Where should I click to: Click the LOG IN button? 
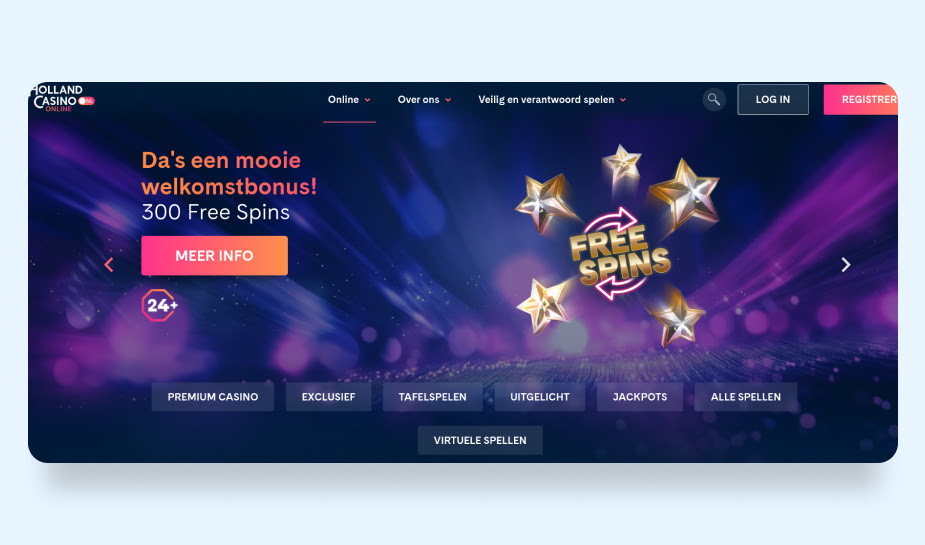click(773, 100)
